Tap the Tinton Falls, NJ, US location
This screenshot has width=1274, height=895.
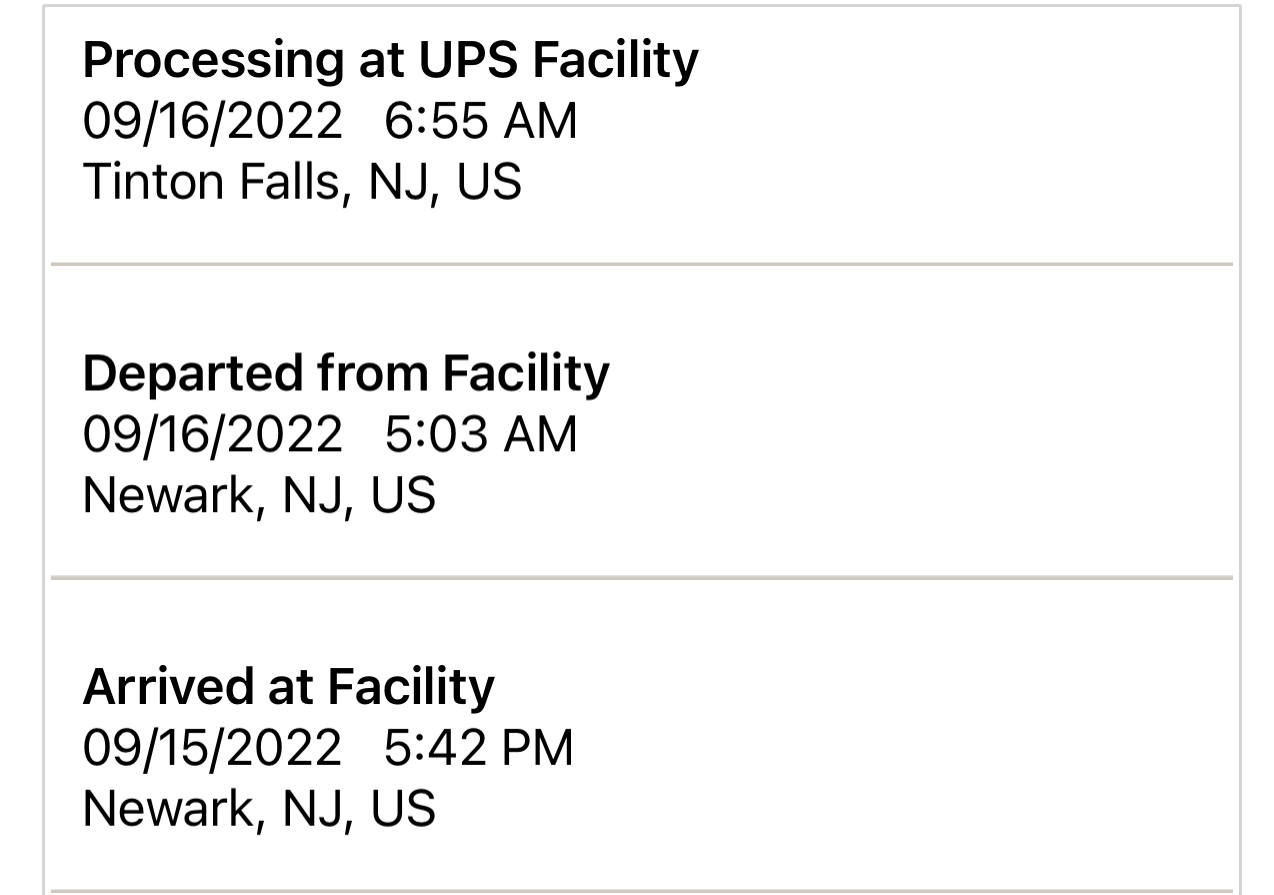[x=302, y=183]
